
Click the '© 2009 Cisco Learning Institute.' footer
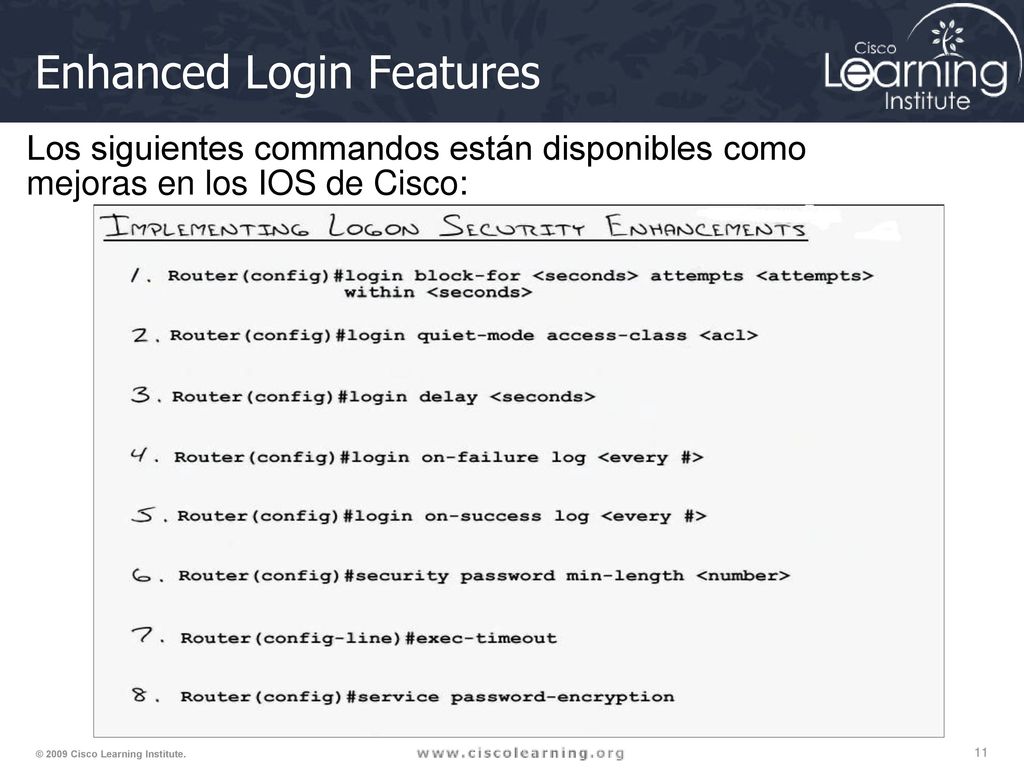(x=110, y=754)
